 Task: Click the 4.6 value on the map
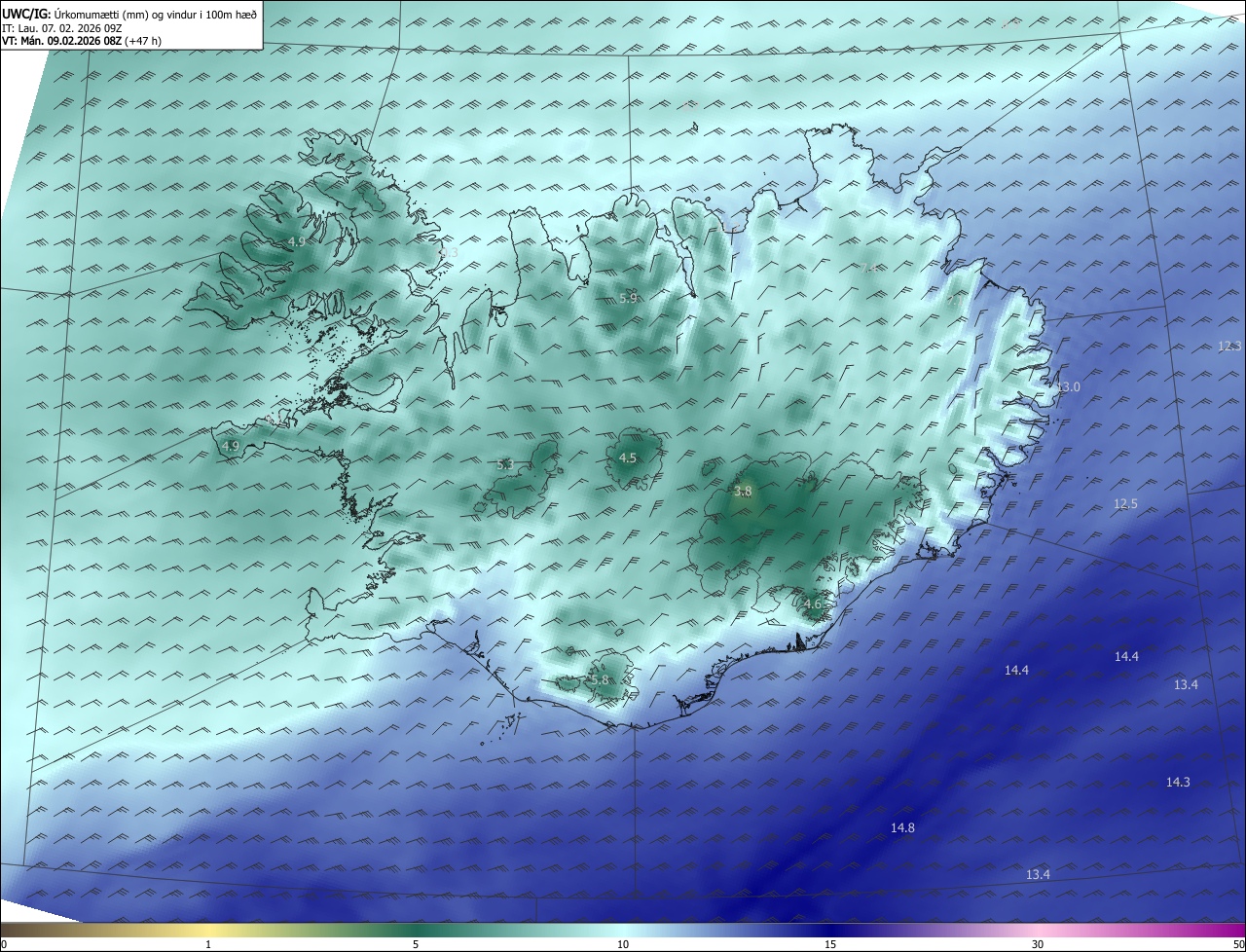click(813, 604)
